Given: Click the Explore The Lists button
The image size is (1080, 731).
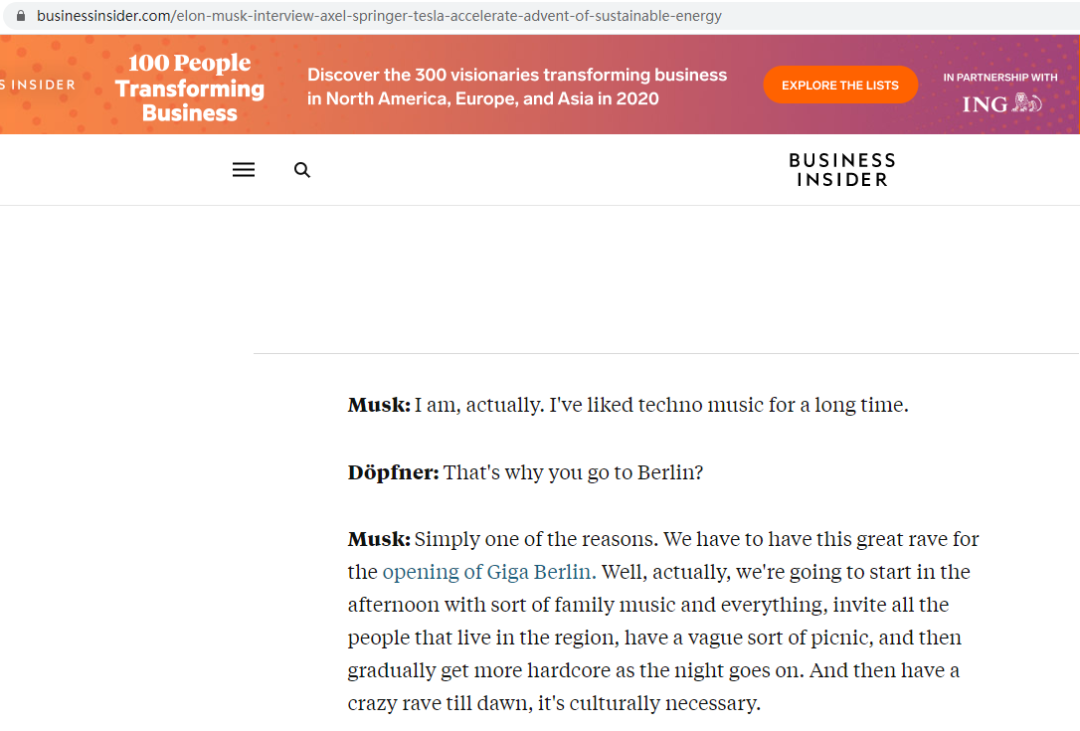Looking at the screenshot, I should click(x=840, y=85).
